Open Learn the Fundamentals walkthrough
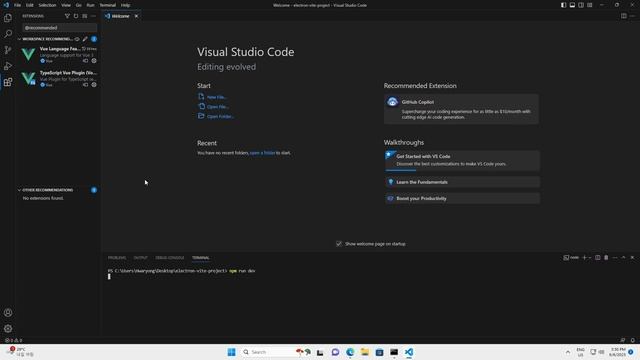 tap(462, 182)
